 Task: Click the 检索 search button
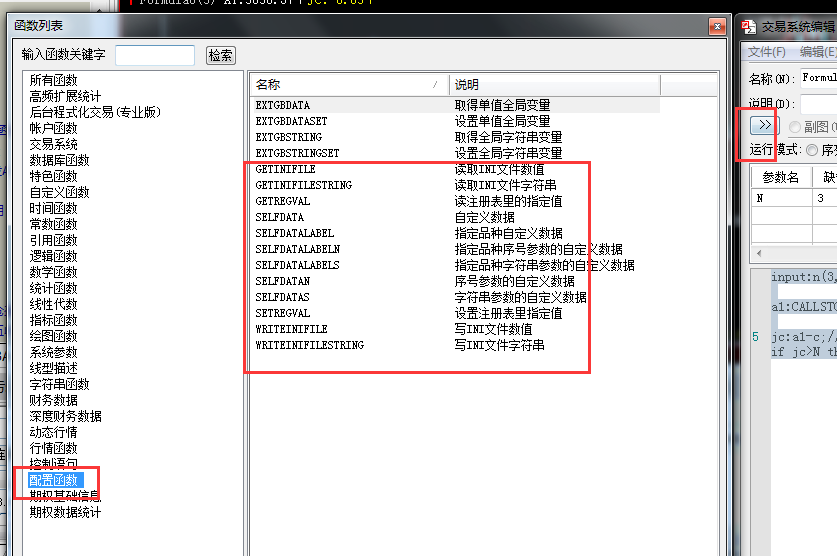(x=220, y=55)
